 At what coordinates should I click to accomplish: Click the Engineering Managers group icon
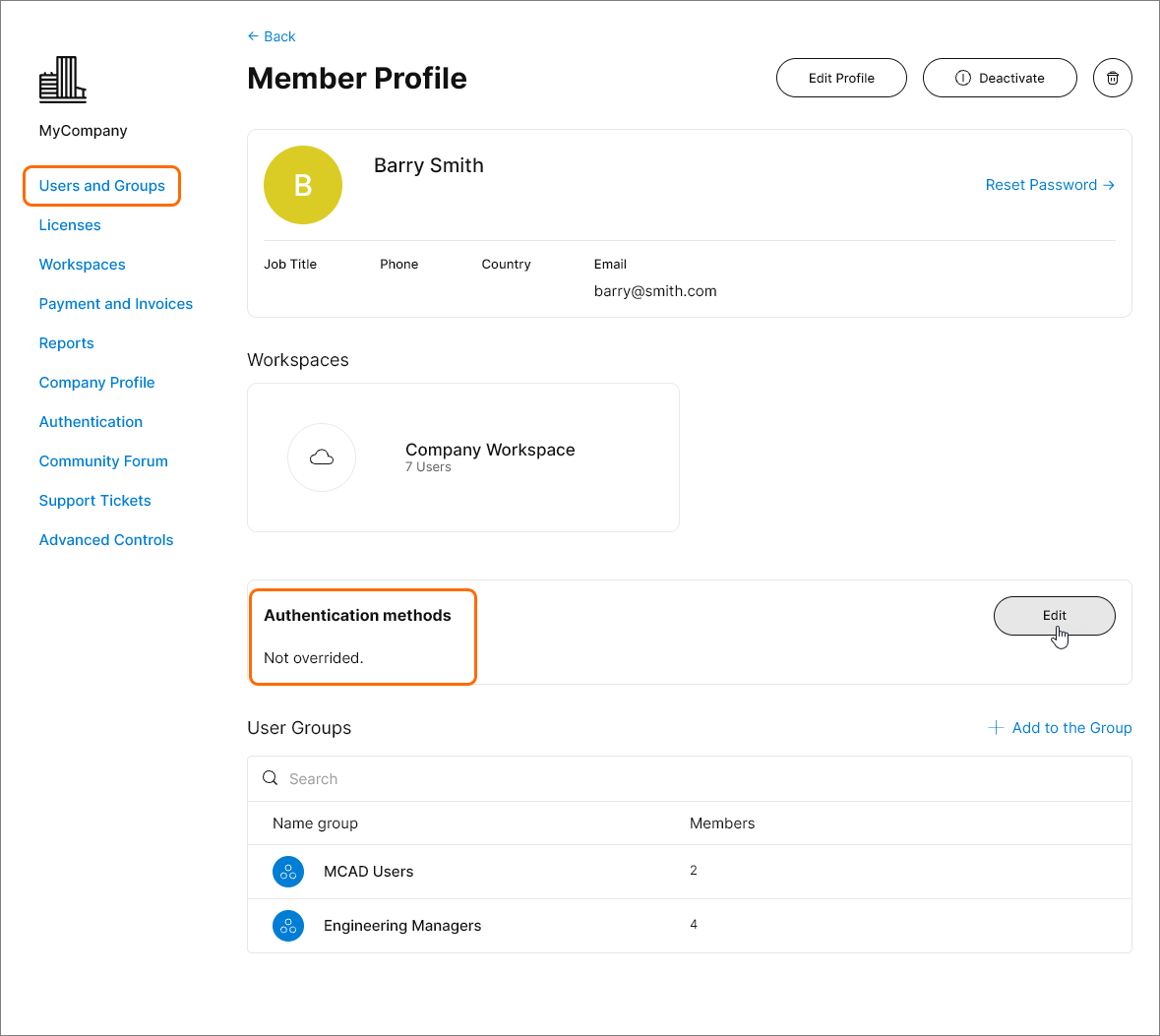(288, 926)
